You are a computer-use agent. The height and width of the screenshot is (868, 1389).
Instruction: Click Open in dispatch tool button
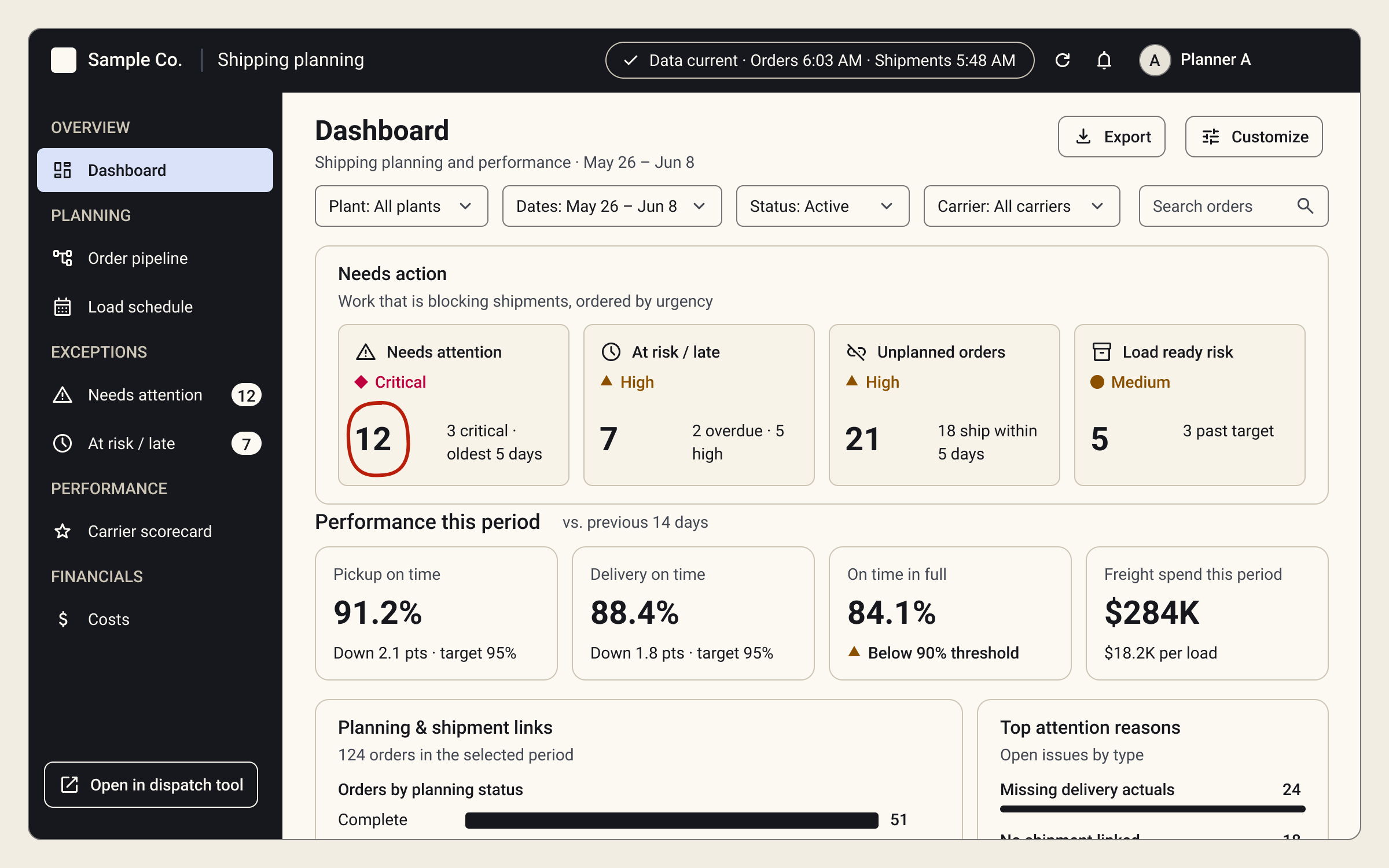tap(151, 785)
